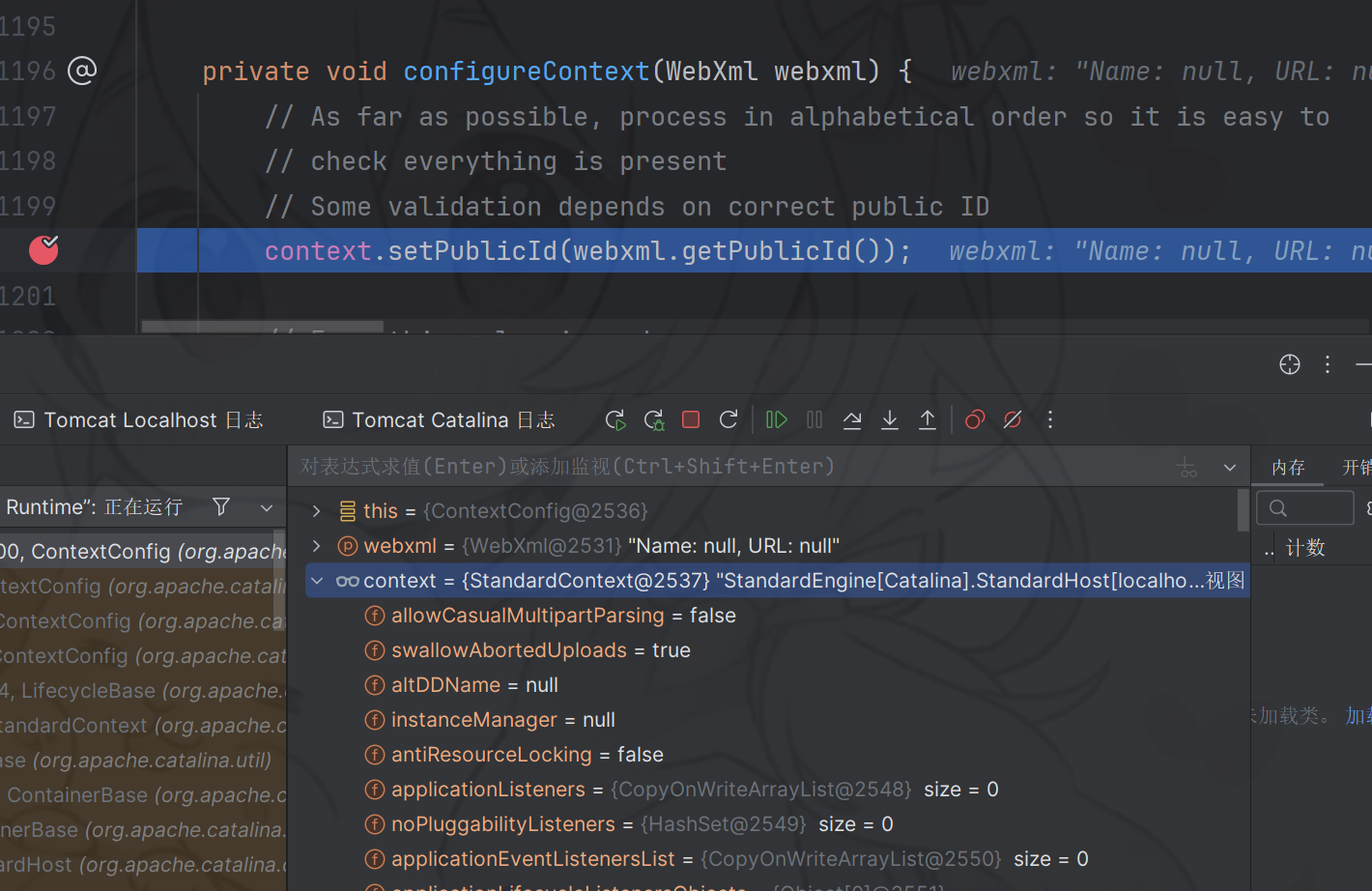The image size is (1372, 891).
Task: Click the 视图 link on context row
Action: coord(1225,581)
